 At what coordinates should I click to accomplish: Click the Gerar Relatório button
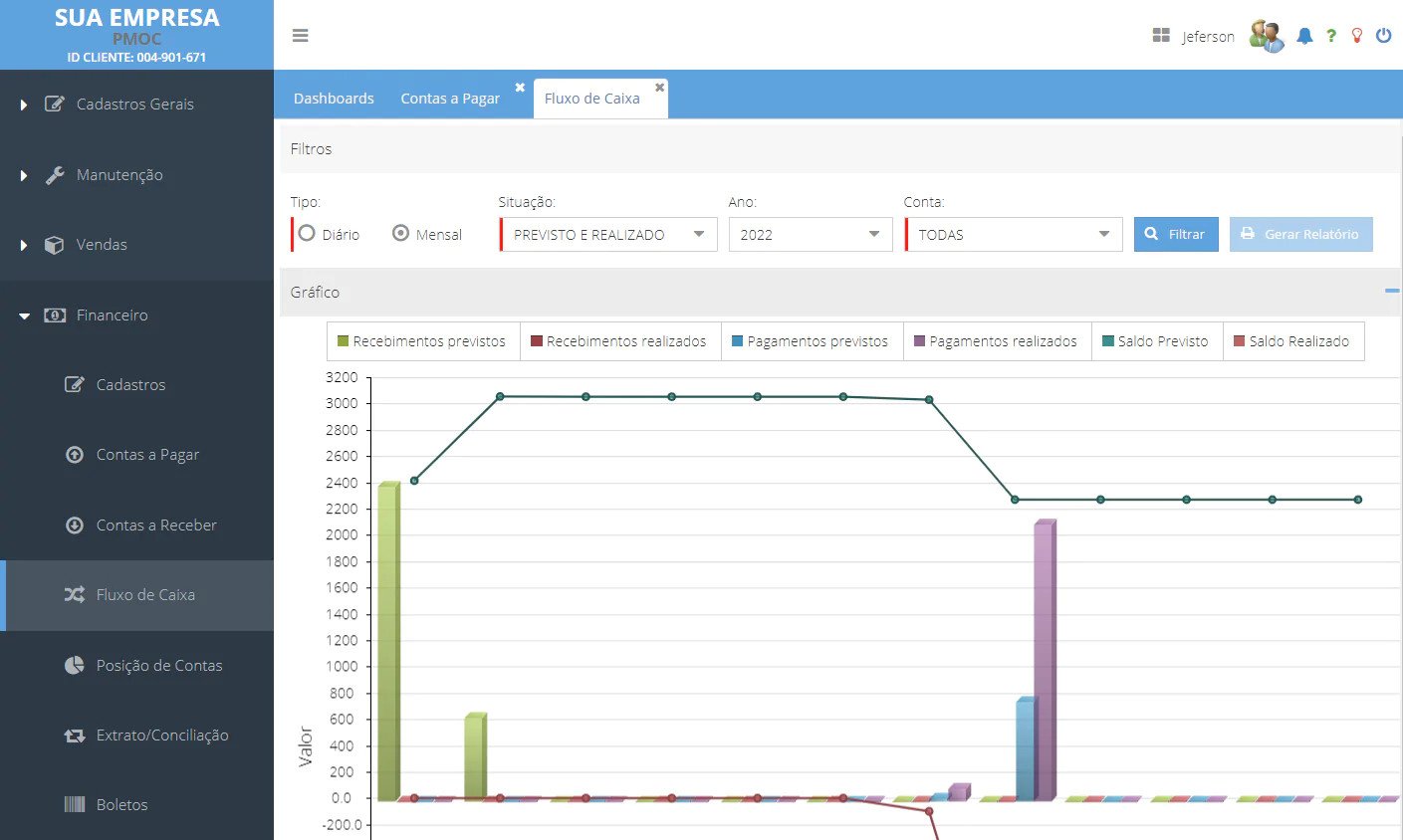pos(1300,235)
